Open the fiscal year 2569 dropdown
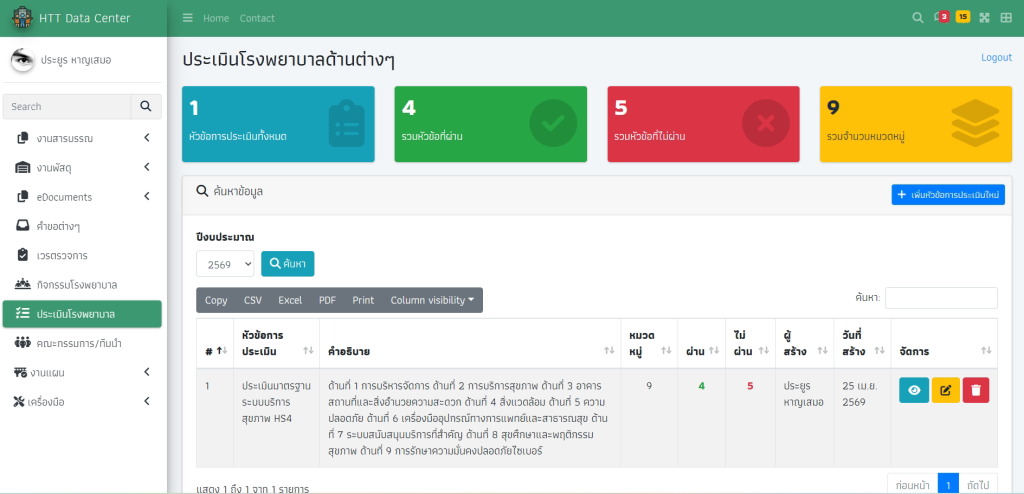The height and width of the screenshot is (494, 1024). pyautogui.click(x=226, y=264)
